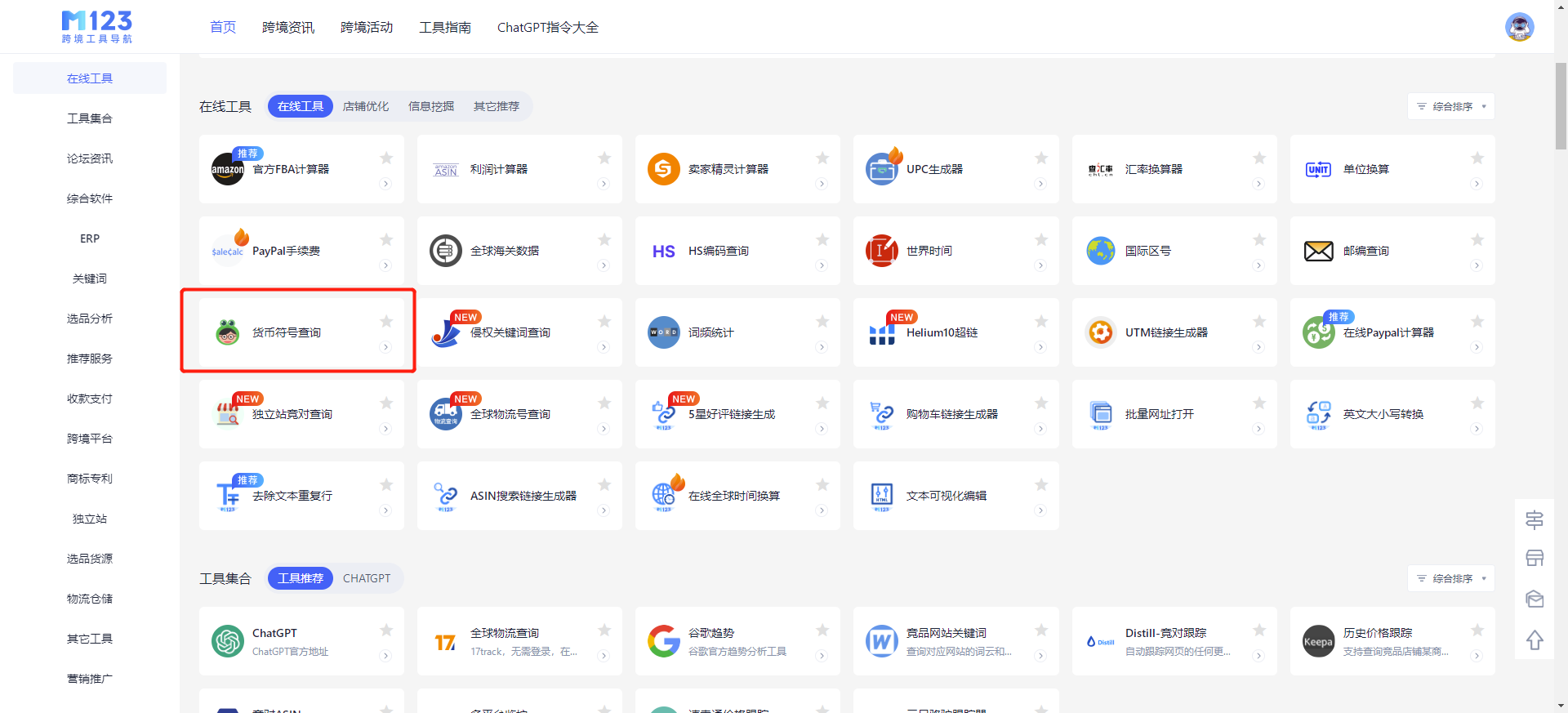The height and width of the screenshot is (713, 1568).
Task: Switch to the 信息挖掘 tab
Action: pyautogui.click(x=431, y=106)
